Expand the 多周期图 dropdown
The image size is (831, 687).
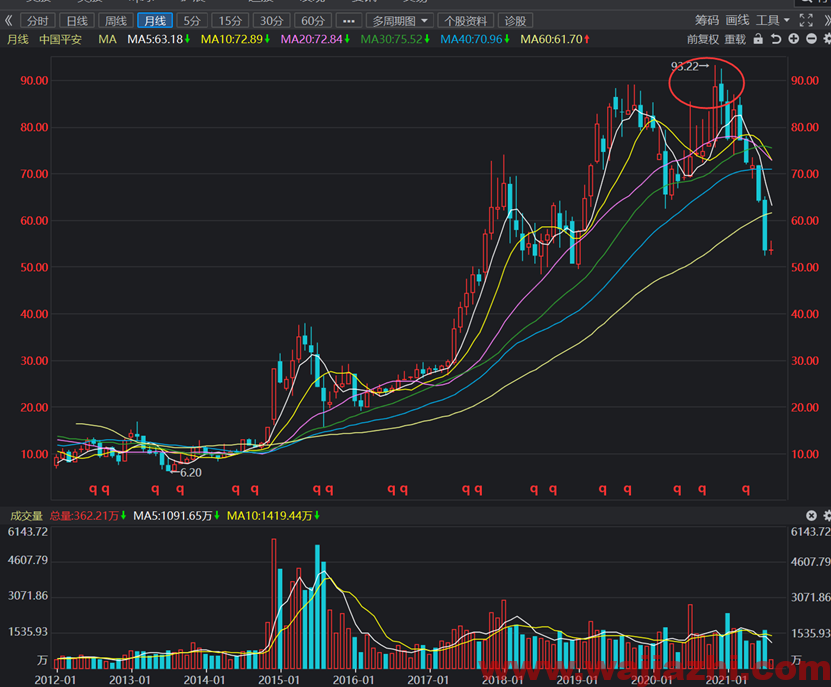click(400, 21)
